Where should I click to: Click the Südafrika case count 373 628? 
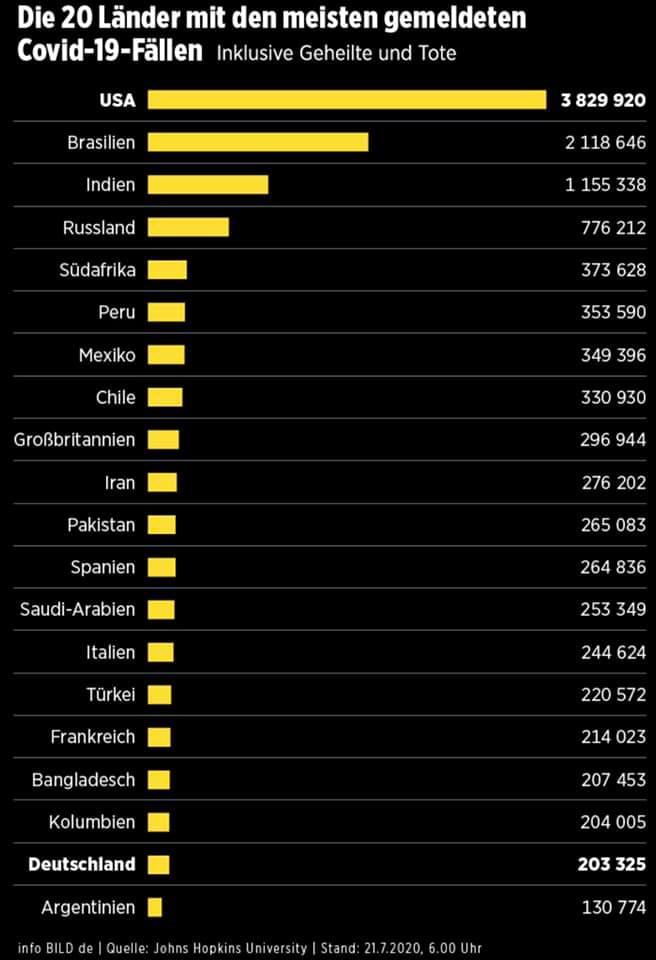click(x=613, y=270)
